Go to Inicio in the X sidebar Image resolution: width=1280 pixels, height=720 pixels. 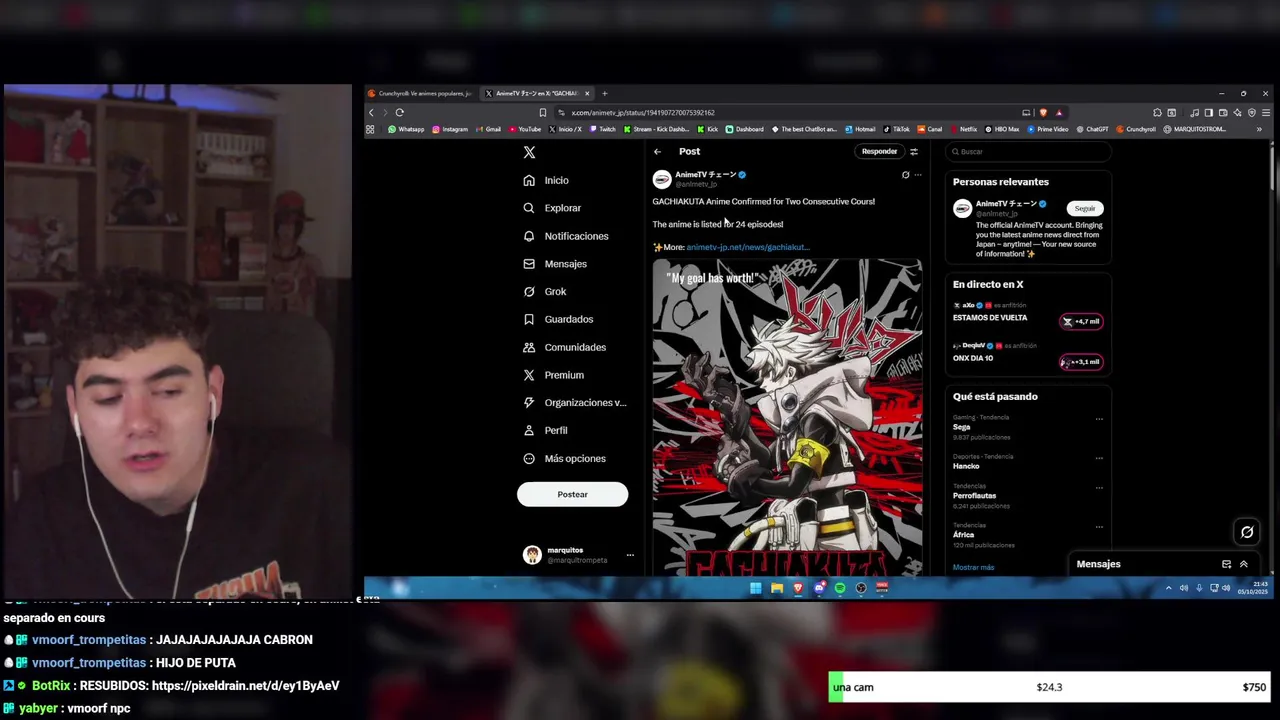[546, 180]
